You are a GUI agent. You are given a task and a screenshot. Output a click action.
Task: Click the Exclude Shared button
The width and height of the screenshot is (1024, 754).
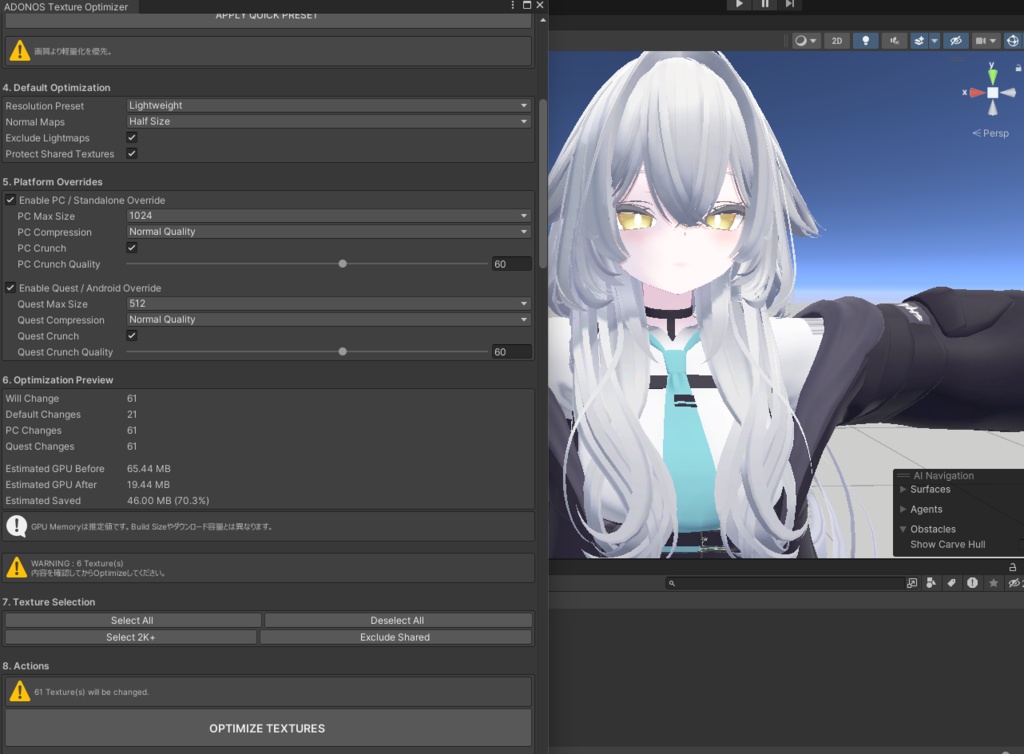(x=396, y=637)
